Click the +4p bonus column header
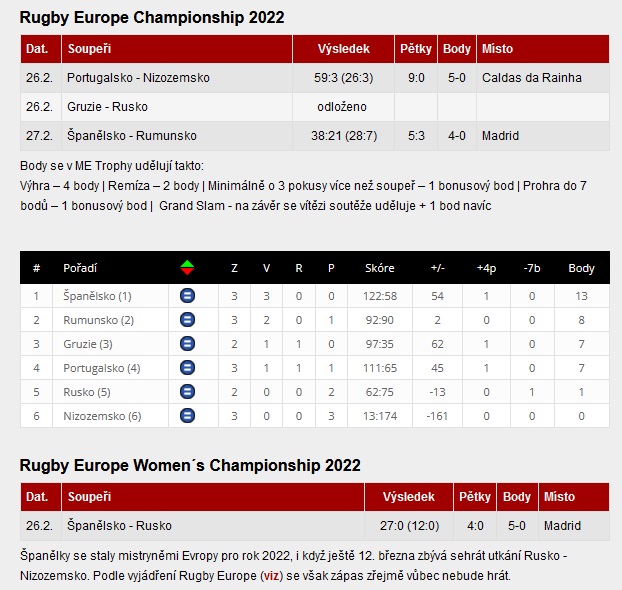The image size is (622, 590). (x=486, y=268)
